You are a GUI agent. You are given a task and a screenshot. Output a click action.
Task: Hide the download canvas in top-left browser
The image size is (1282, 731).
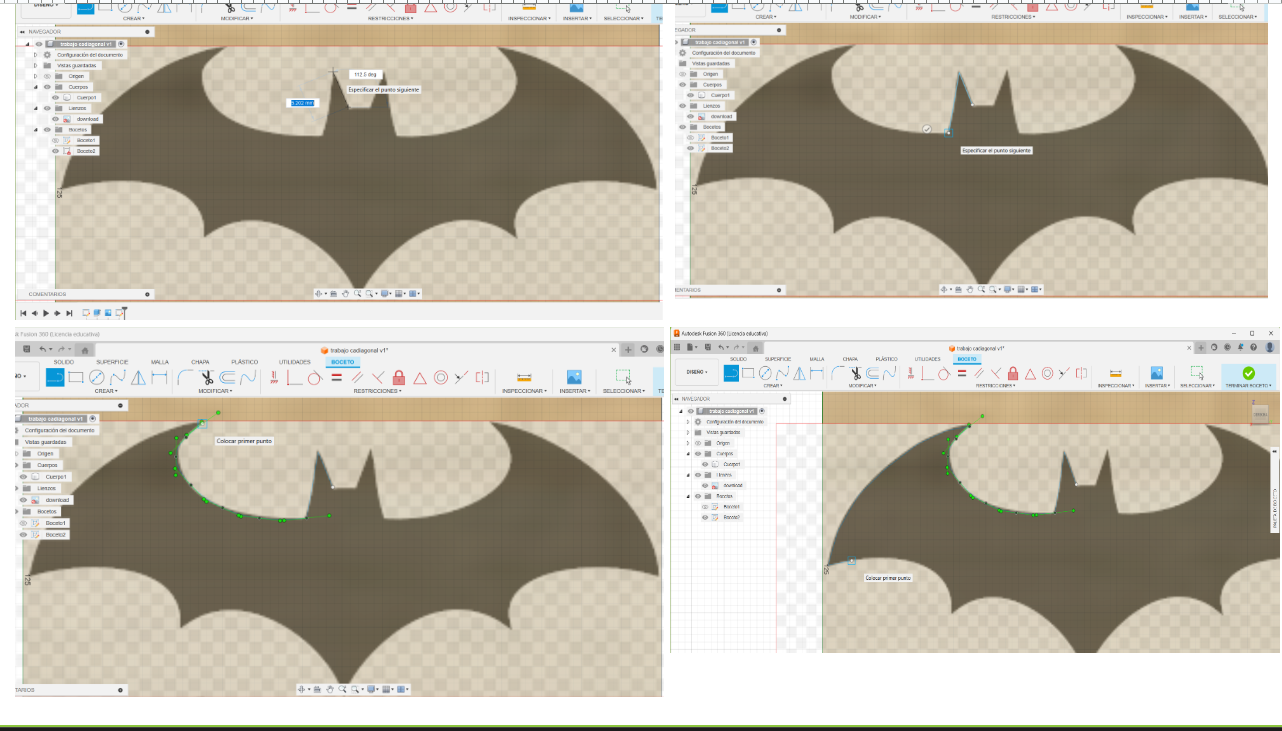57,118
